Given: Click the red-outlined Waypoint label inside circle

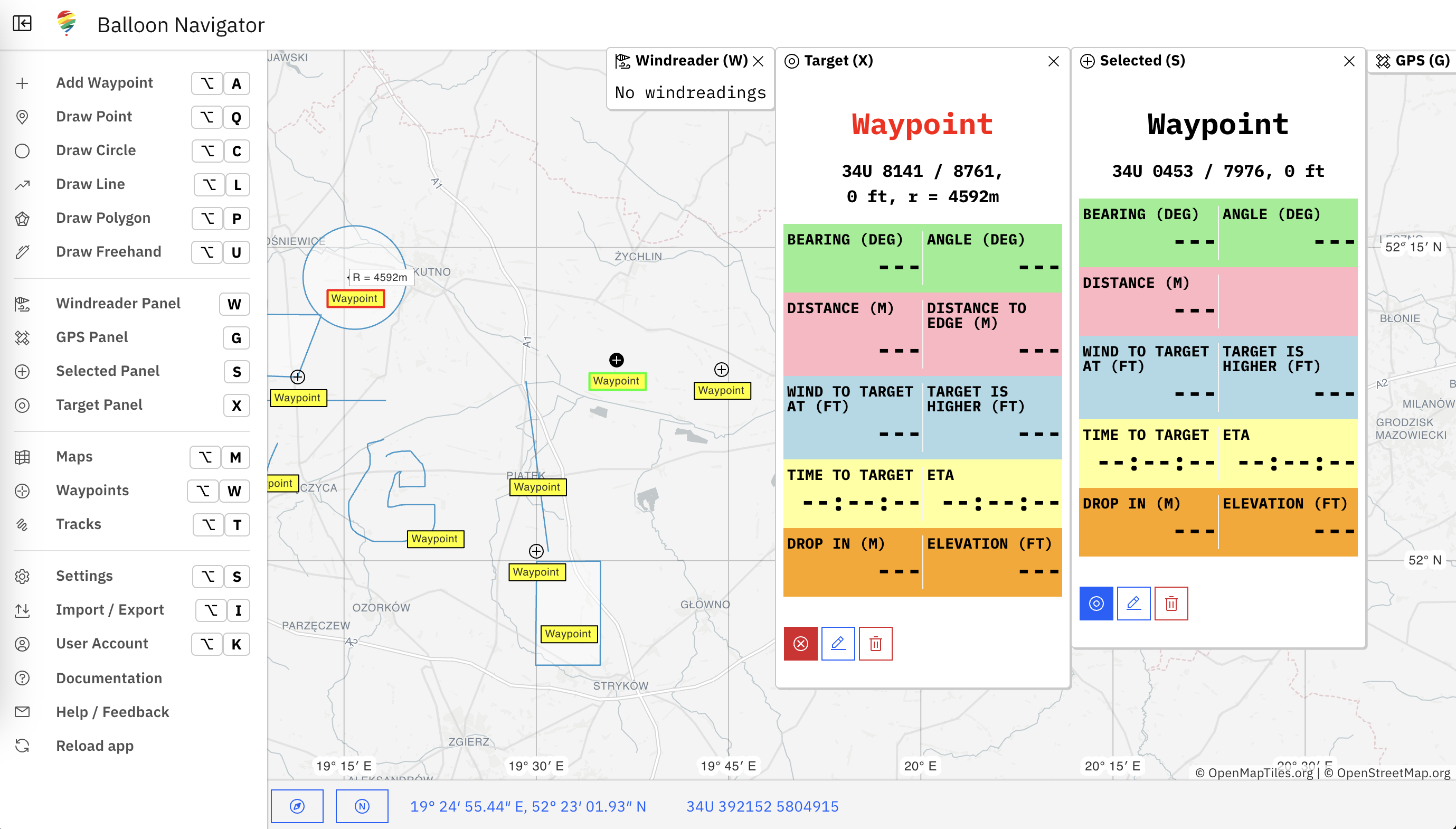Looking at the screenshot, I should pos(355,298).
